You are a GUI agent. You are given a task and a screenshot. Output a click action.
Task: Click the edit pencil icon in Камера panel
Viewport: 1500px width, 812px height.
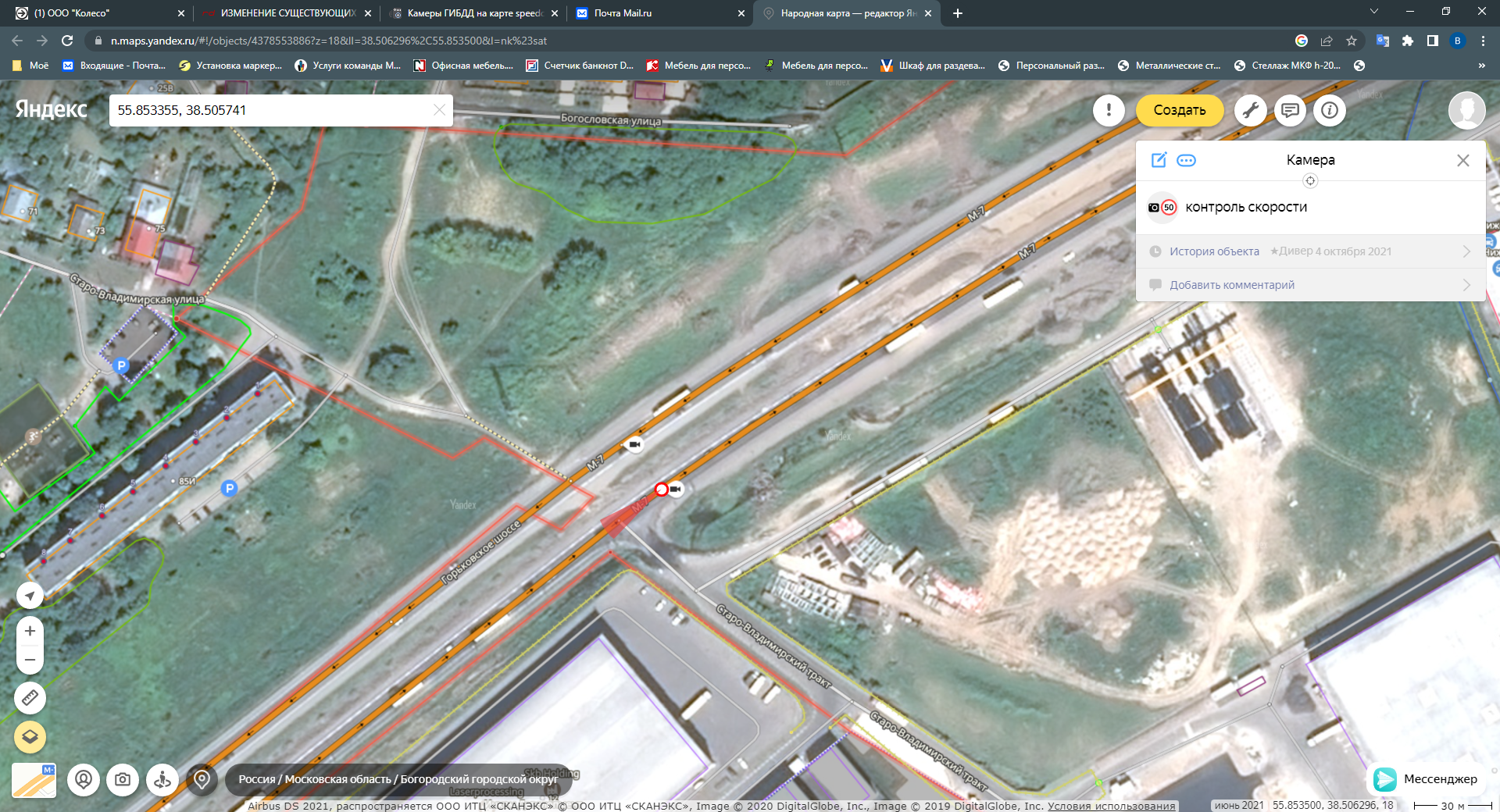(1159, 160)
